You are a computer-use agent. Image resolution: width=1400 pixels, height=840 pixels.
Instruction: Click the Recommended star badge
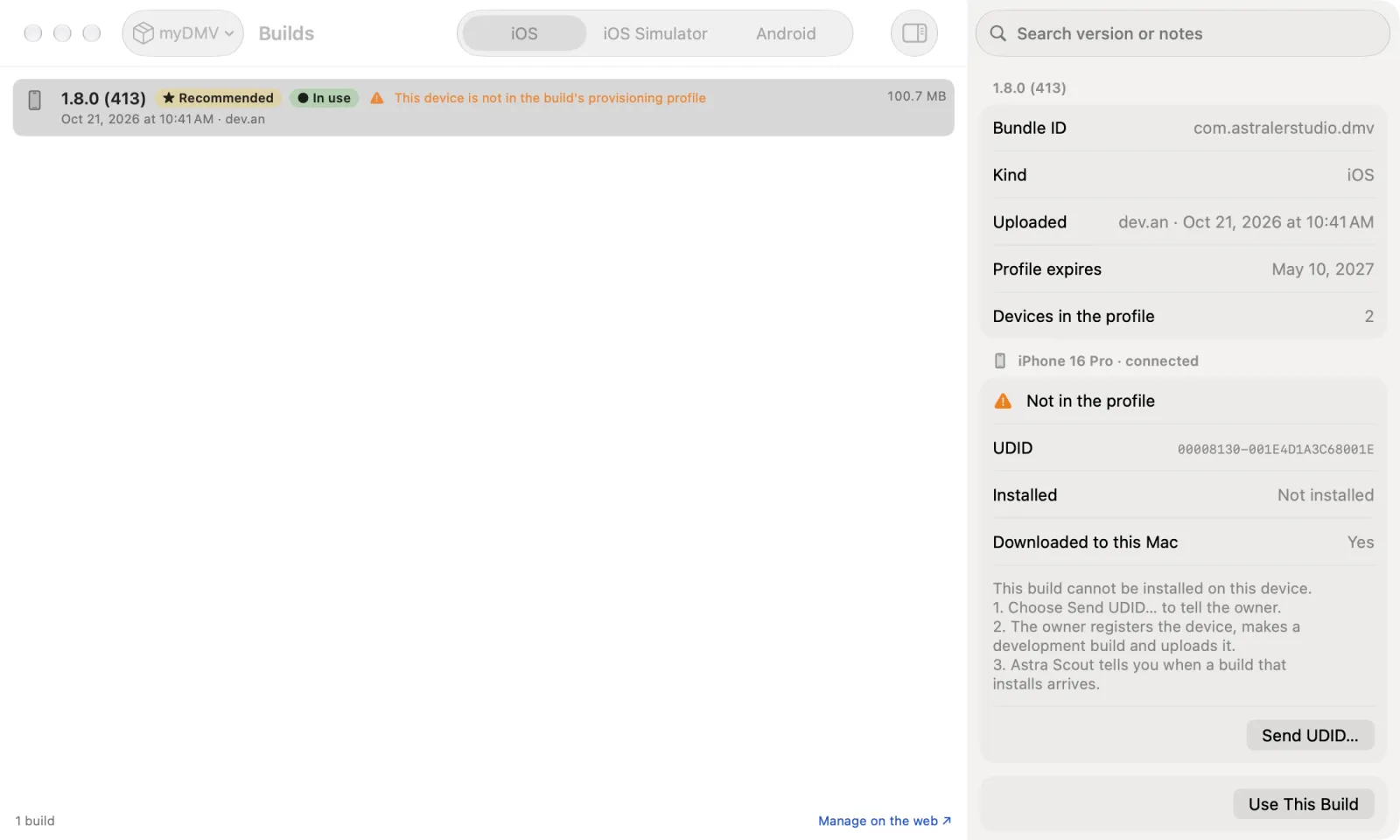(x=218, y=98)
